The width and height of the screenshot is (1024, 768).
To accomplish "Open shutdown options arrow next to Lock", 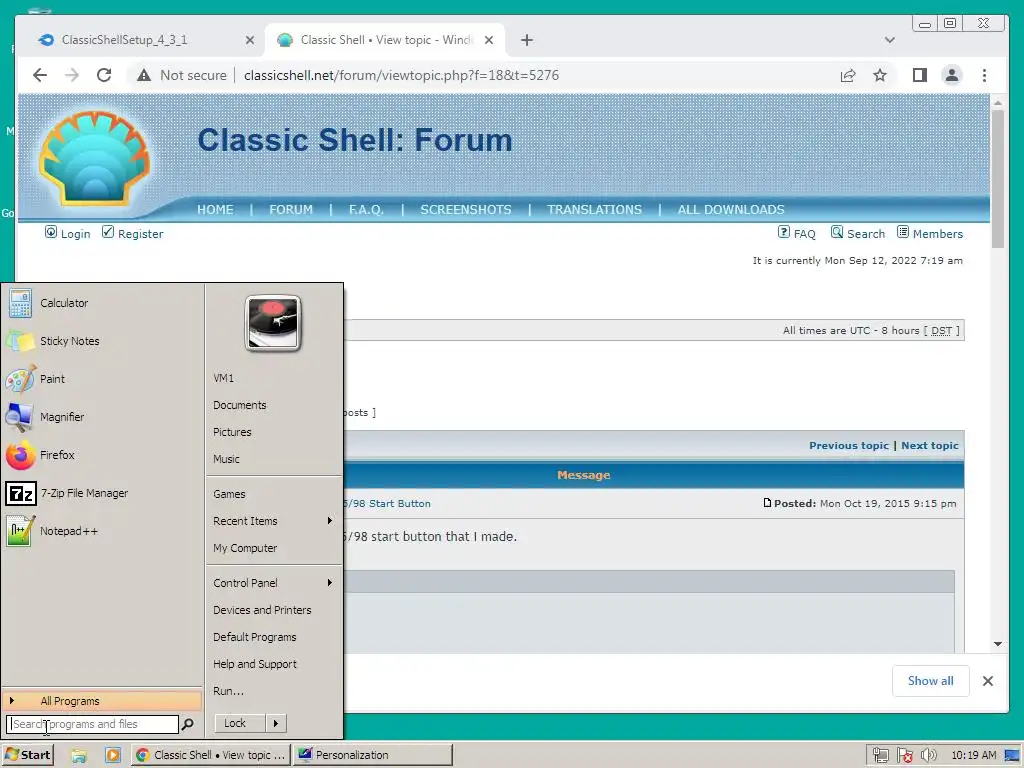I will click(276, 723).
